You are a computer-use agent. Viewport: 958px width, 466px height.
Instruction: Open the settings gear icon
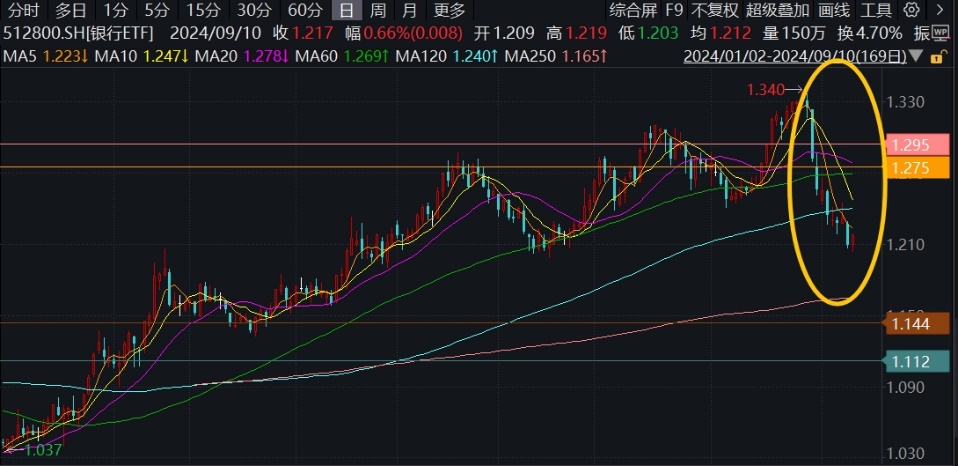(910, 11)
